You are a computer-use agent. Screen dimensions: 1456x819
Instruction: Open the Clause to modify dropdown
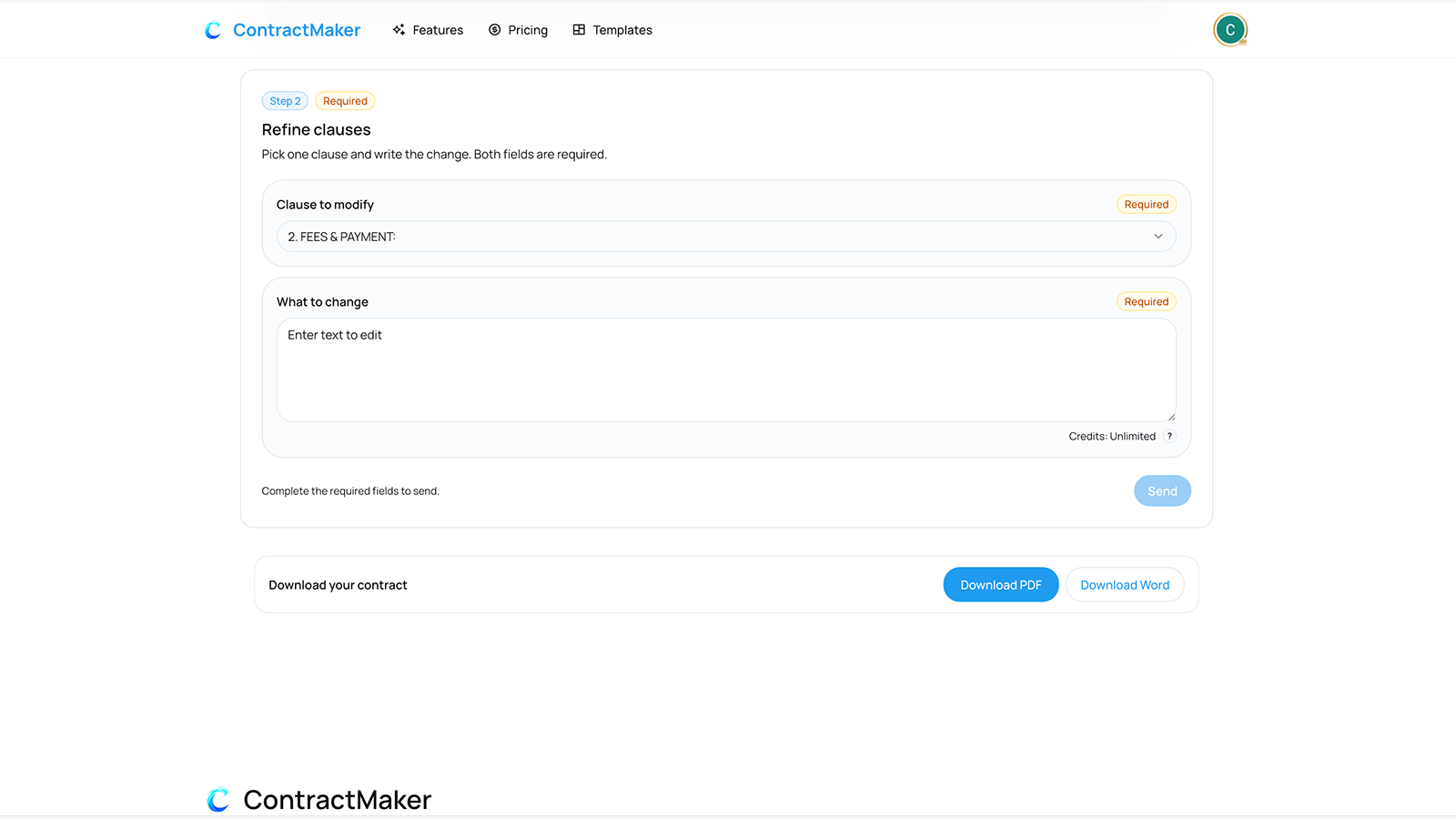tap(726, 237)
